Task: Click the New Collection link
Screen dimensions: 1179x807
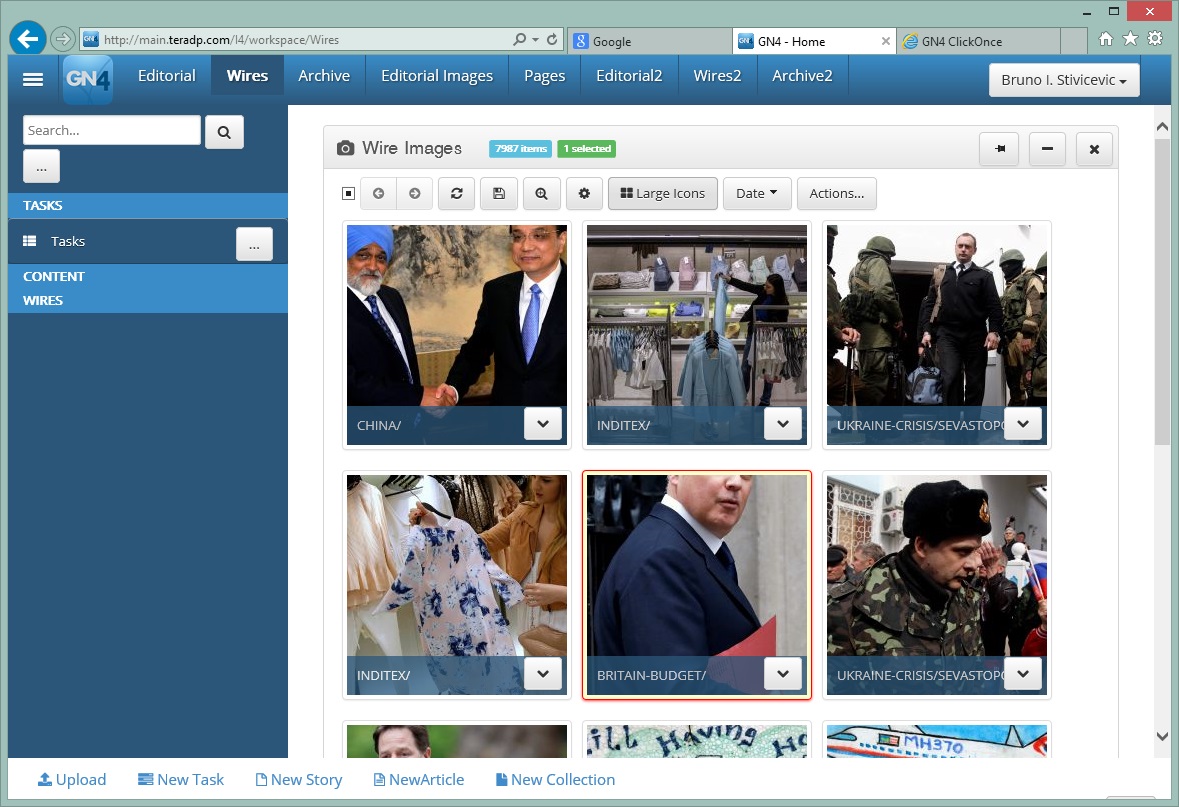Action: point(556,780)
